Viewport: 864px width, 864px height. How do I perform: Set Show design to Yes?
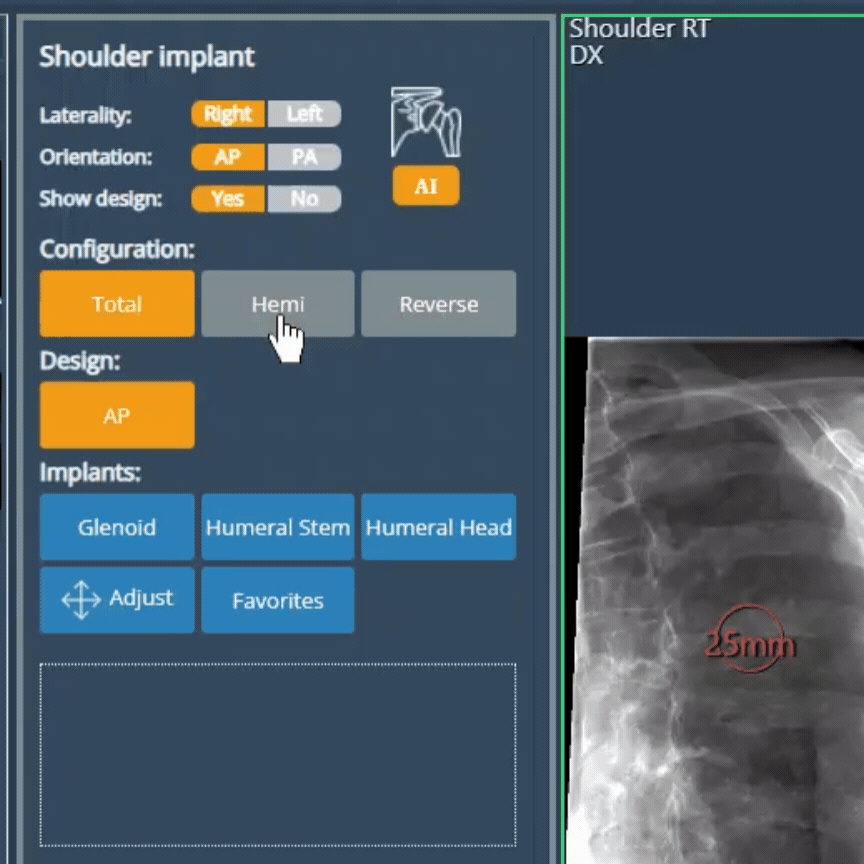point(228,199)
